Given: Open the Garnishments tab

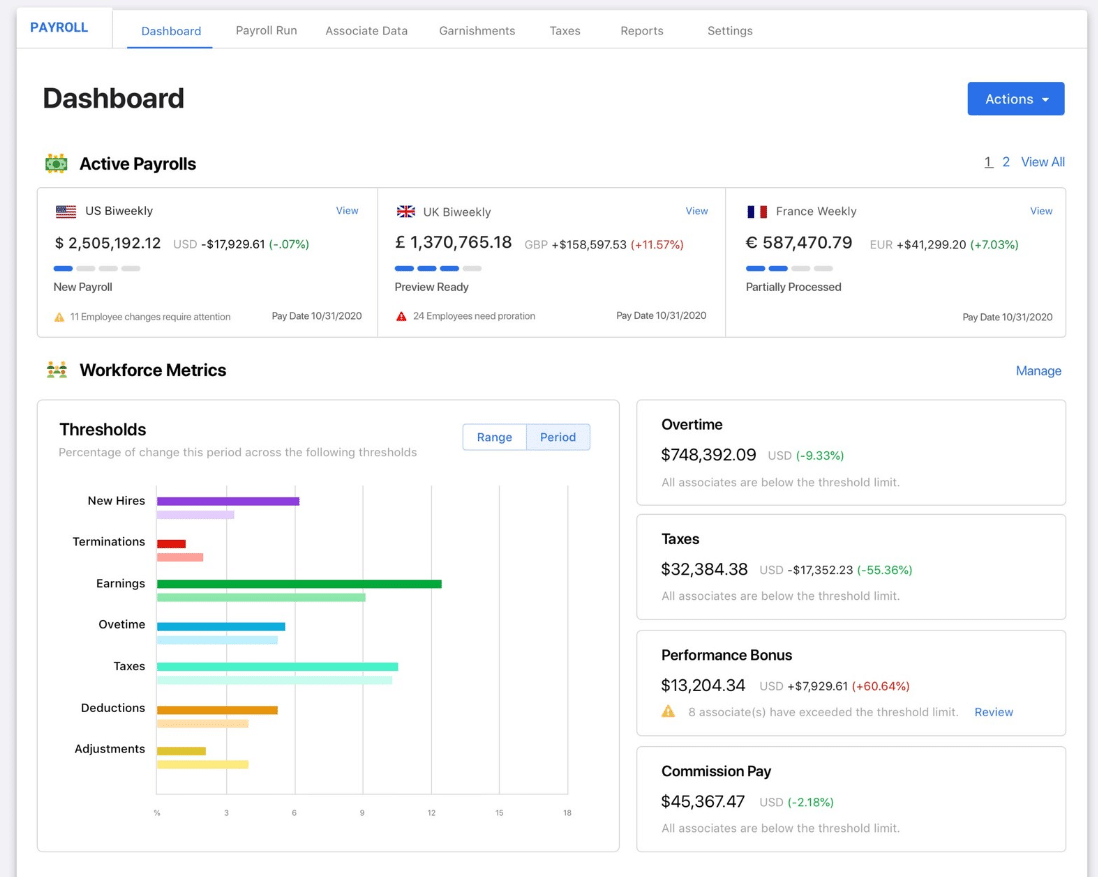Looking at the screenshot, I should tap(477, 31).
